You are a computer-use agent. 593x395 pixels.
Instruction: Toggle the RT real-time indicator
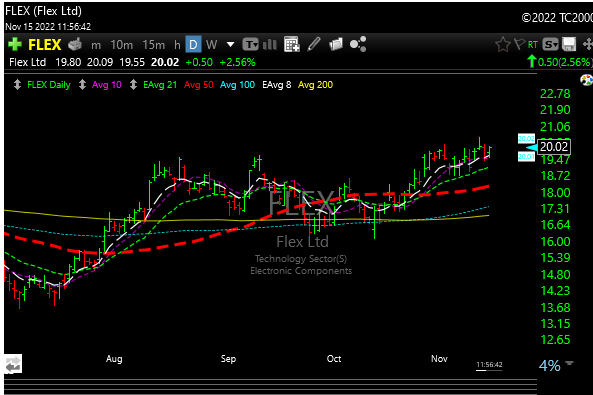[x=532, y=45]
